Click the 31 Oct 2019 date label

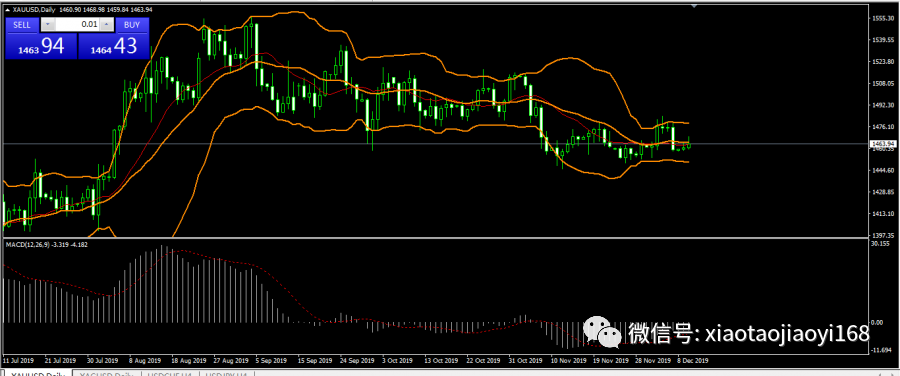(525, 361)
